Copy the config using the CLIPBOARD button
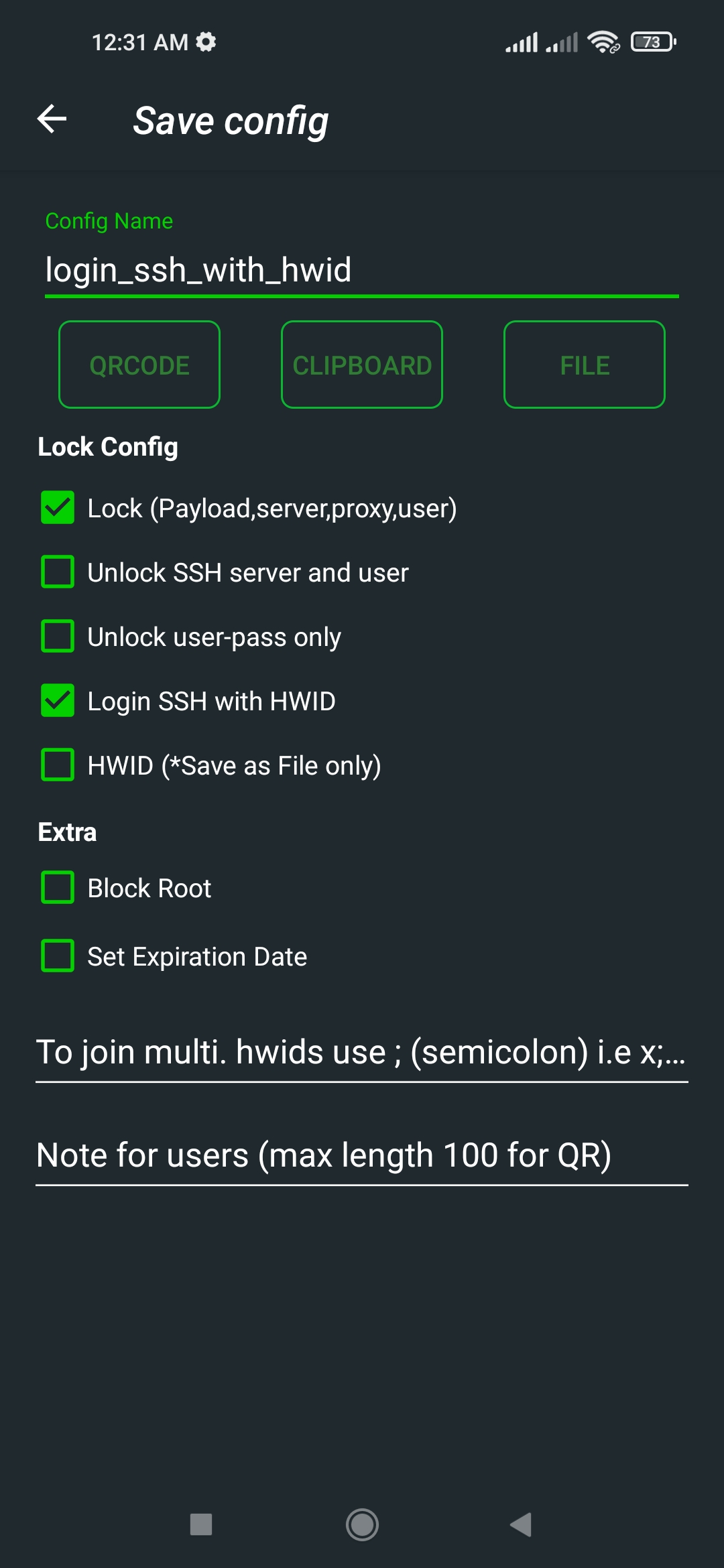 (362, 365)
